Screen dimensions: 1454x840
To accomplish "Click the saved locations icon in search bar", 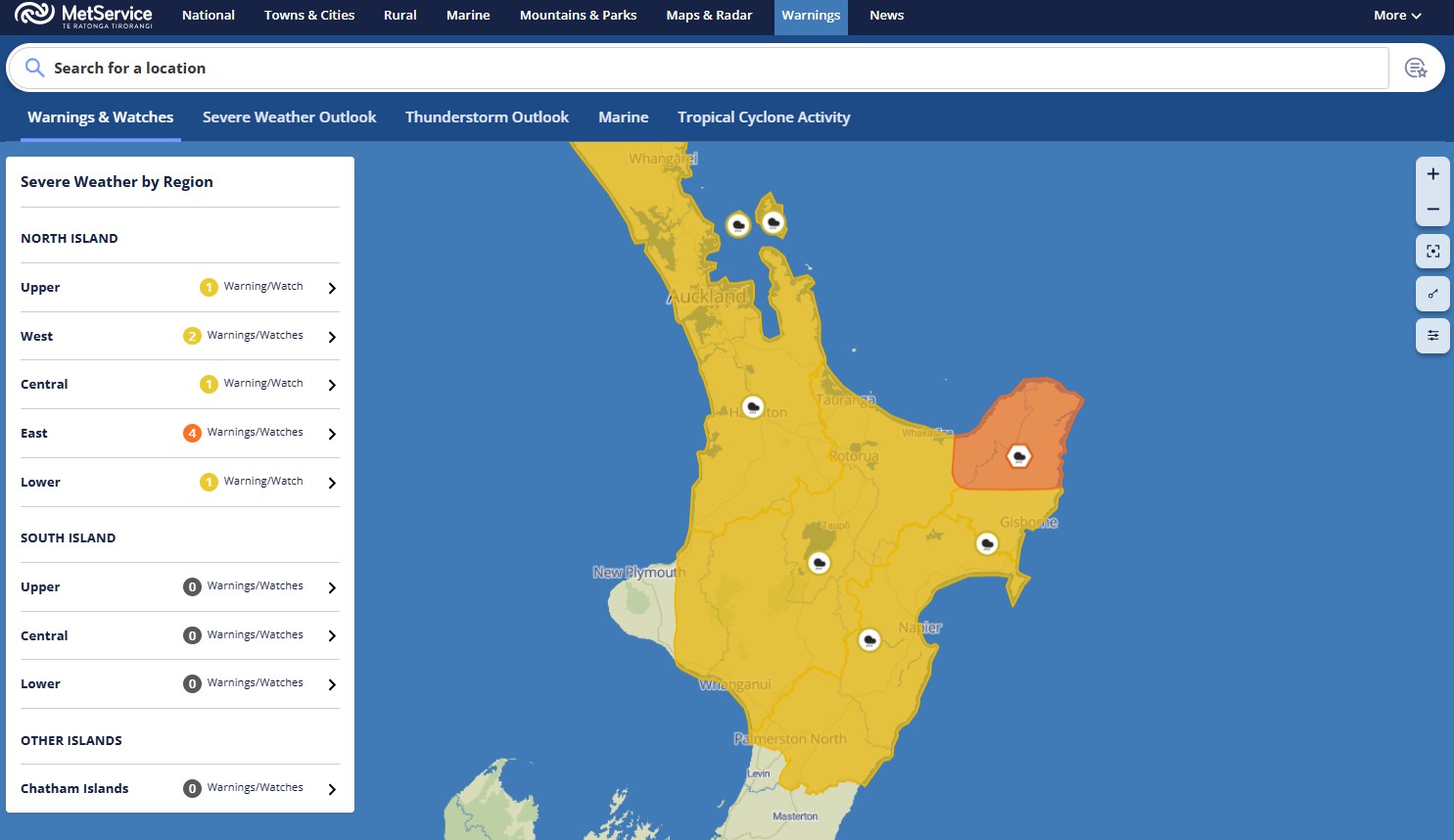I will point(1415,68).
